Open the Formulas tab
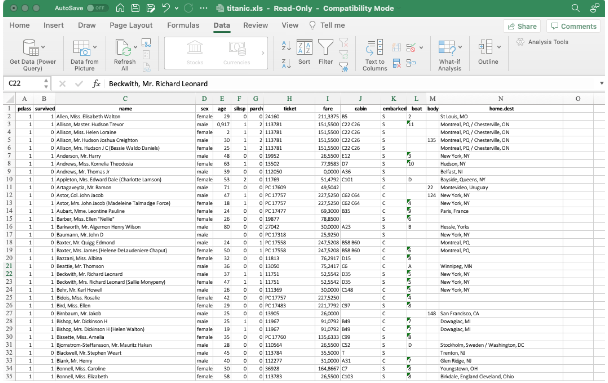Screen dimensions: 608x383 point(183,26)
